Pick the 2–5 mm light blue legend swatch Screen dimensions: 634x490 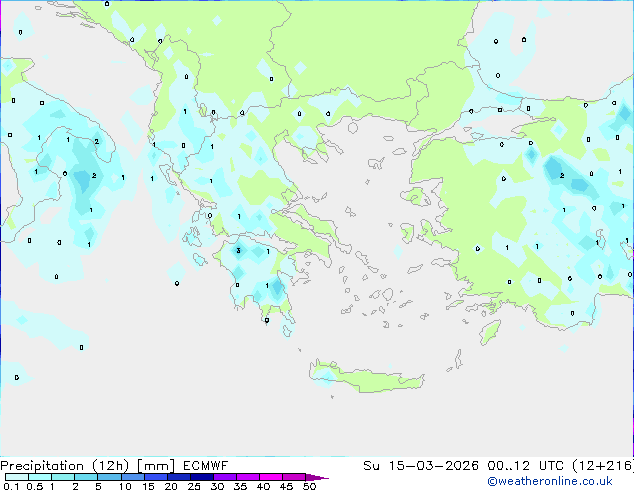(x=87, y=477)
